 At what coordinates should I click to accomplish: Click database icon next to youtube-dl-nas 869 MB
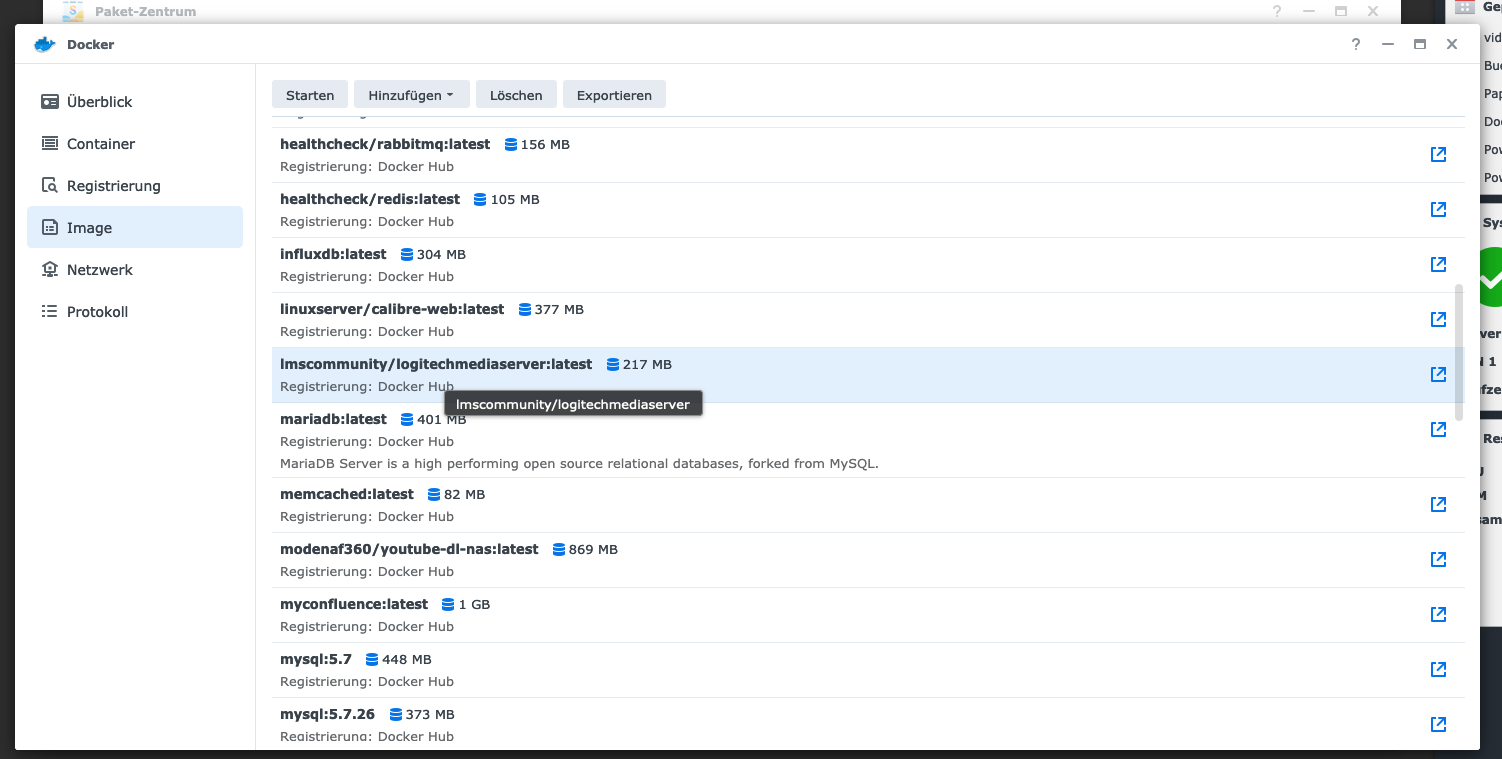[559, 549]
